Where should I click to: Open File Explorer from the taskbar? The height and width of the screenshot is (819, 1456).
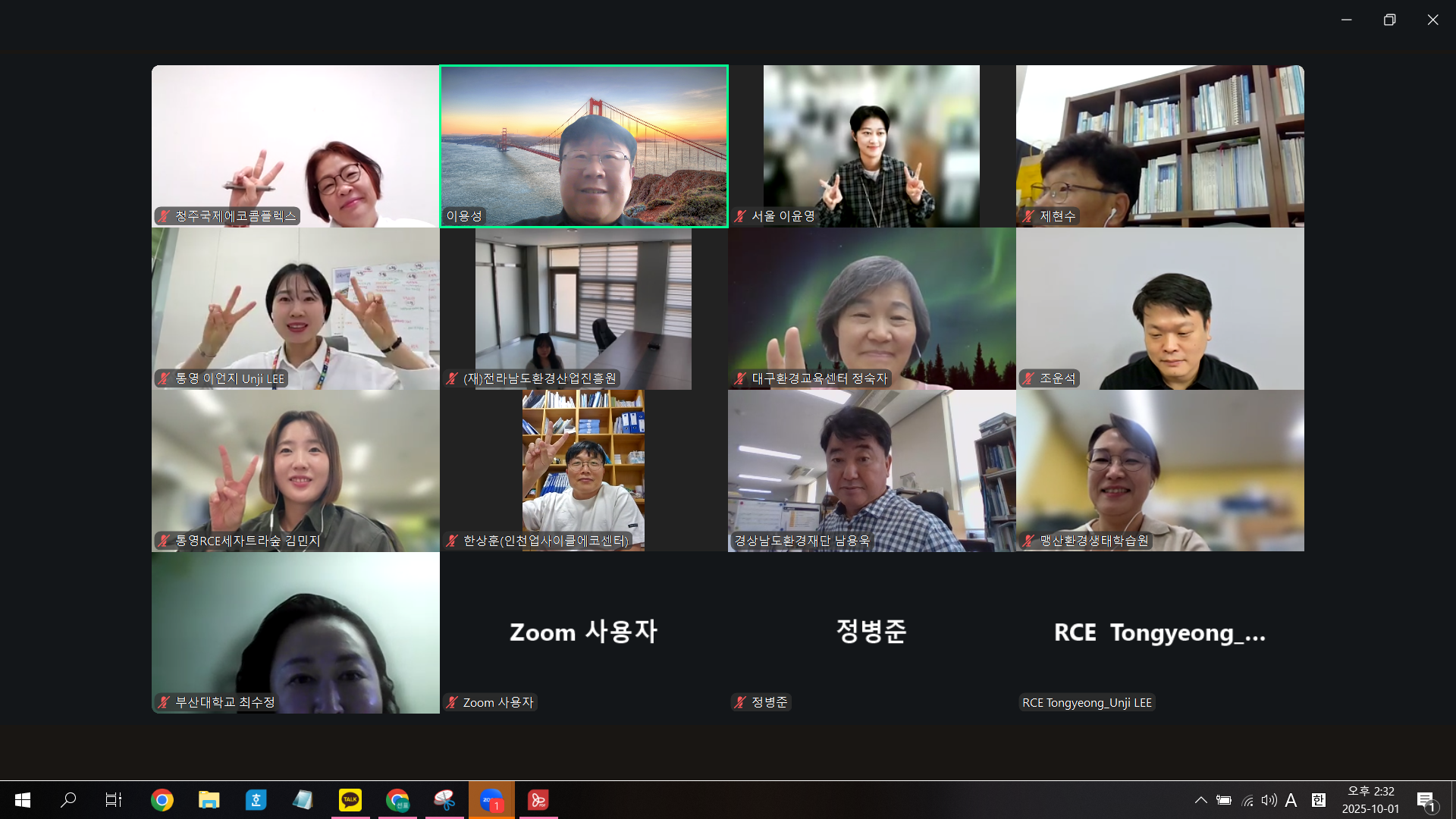click(209, 800)
